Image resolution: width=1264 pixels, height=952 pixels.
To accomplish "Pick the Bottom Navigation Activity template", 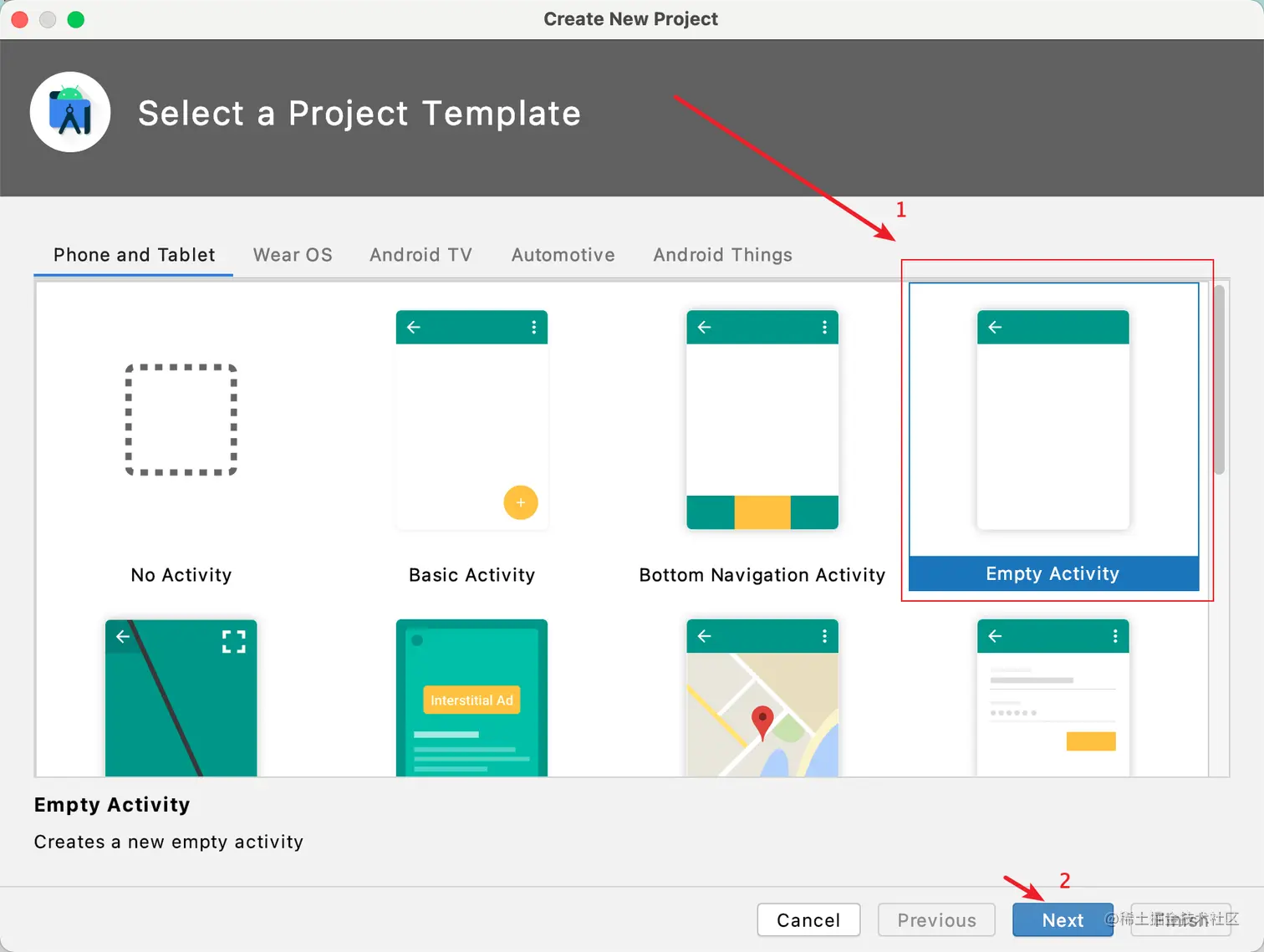I will click(762, 420).
